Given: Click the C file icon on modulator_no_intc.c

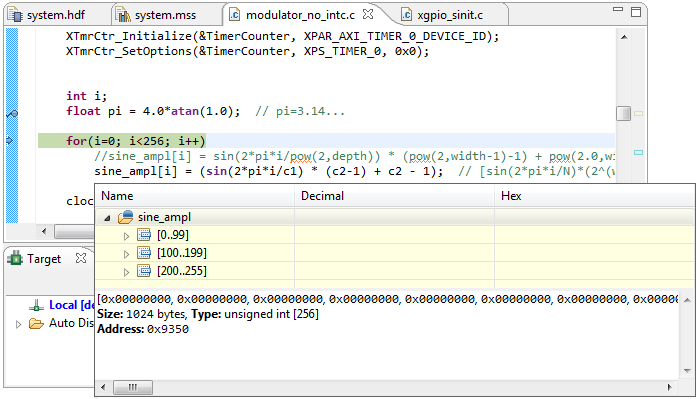Looking at the screenshot, I should (234, 15).
